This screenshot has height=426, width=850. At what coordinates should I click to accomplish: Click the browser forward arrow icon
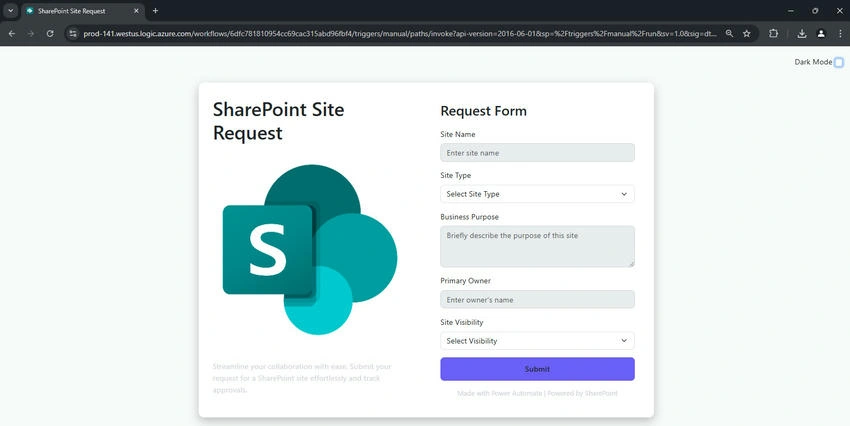(31, 34)
